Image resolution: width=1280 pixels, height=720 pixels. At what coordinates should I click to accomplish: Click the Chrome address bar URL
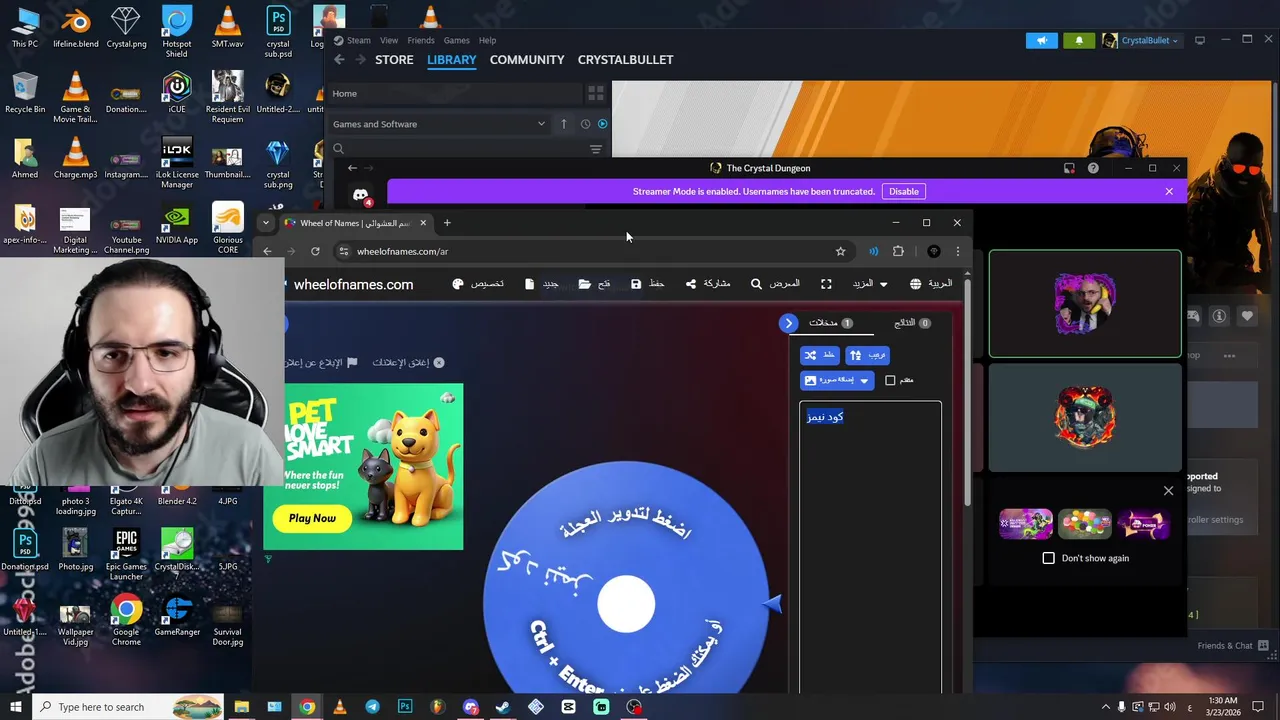pos(402,251)
